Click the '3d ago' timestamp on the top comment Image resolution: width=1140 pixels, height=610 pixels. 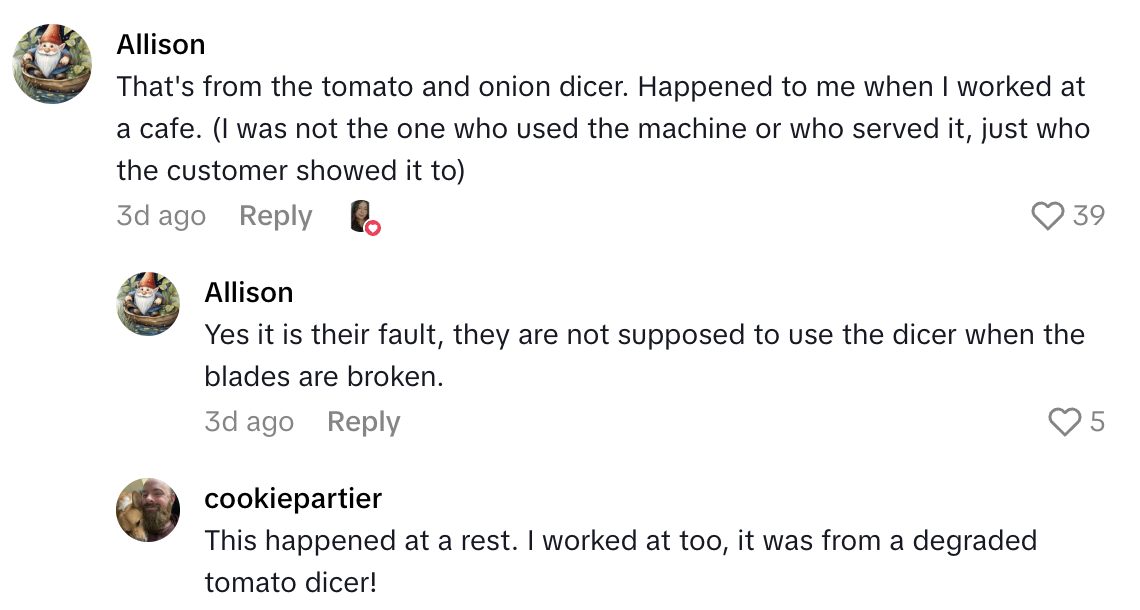pyautogui.click(x=161, y=216)
